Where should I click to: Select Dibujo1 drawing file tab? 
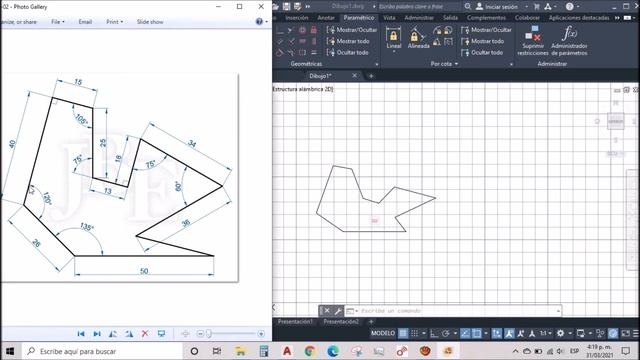coord(320,76)
